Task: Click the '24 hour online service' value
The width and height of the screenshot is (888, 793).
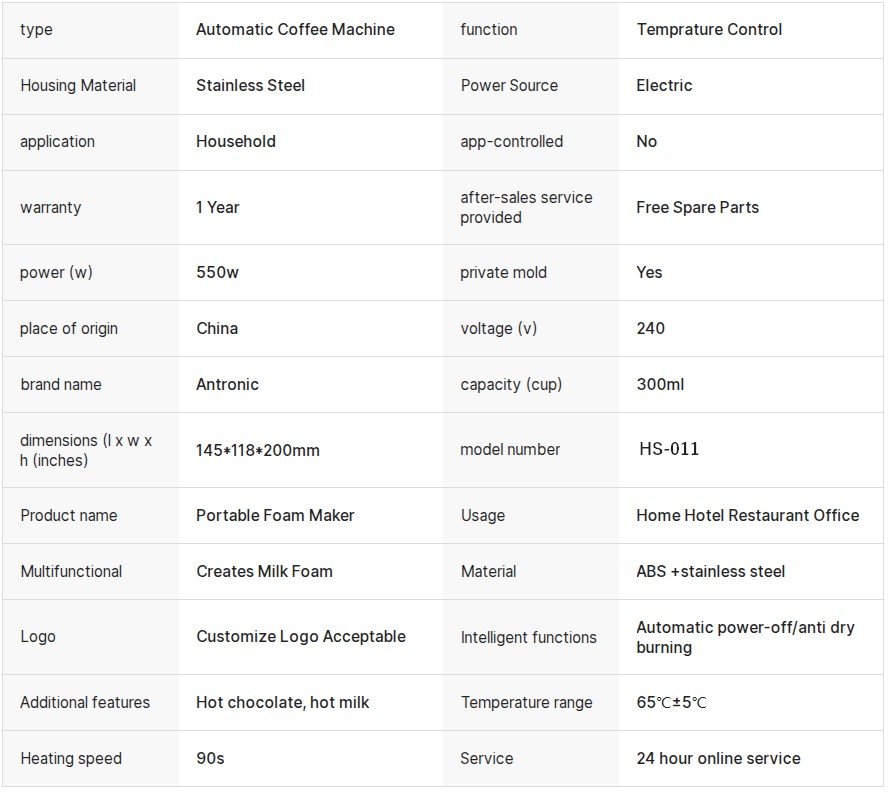Action: coord(718,759)
